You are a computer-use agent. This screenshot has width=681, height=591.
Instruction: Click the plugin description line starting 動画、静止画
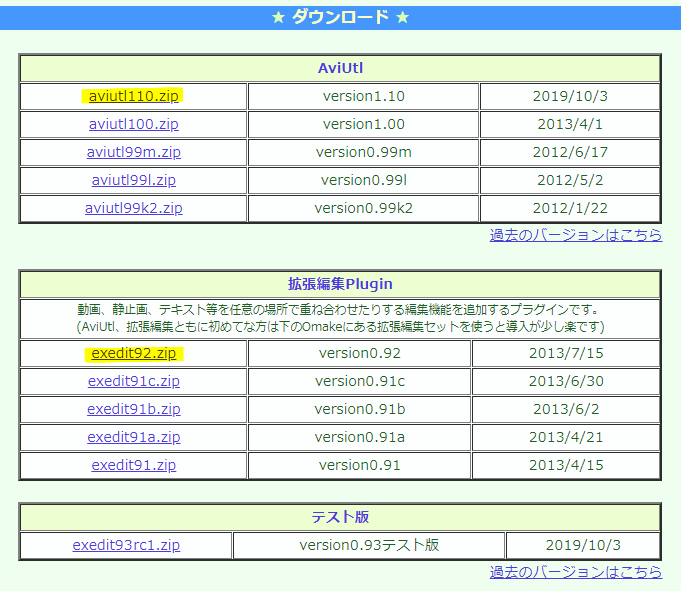[x=340, y=310]
